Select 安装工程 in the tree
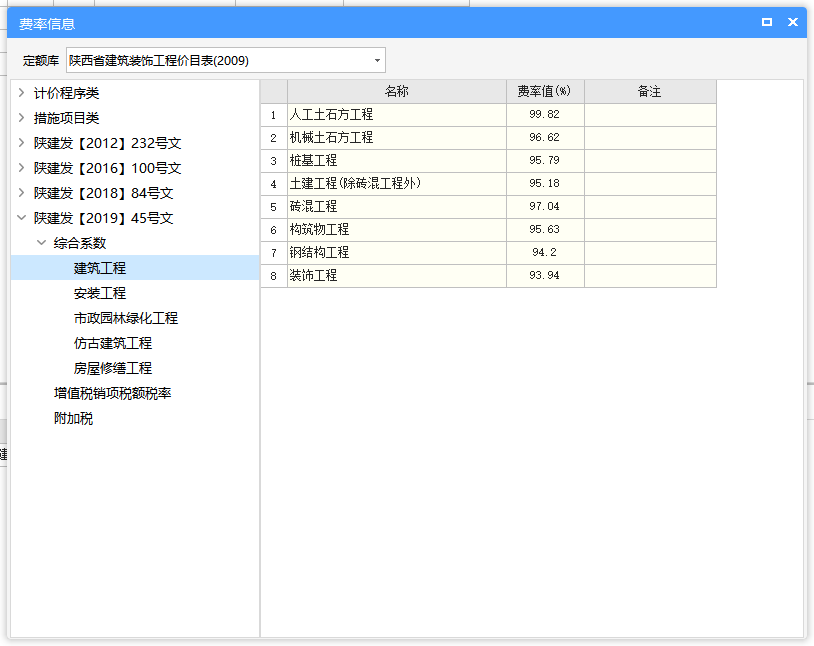 click(100, 293)
